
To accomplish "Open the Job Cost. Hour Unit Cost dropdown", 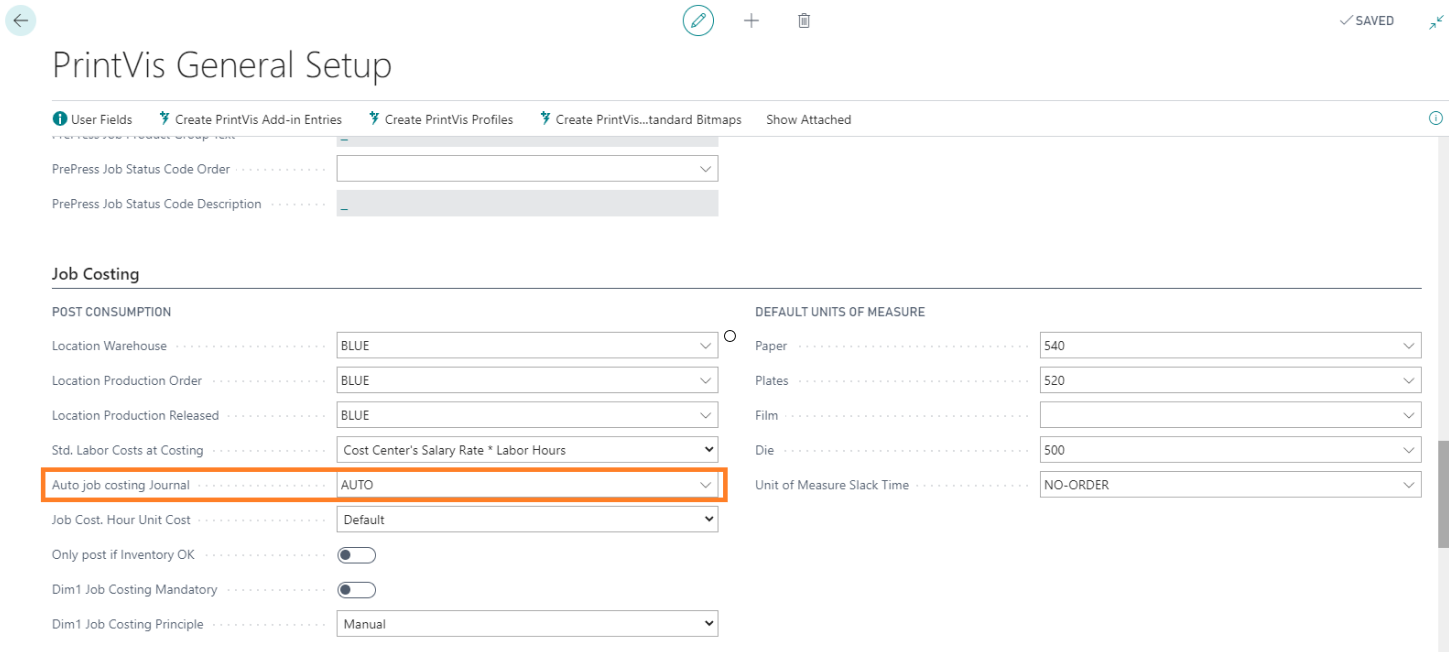I will (527, 520).
